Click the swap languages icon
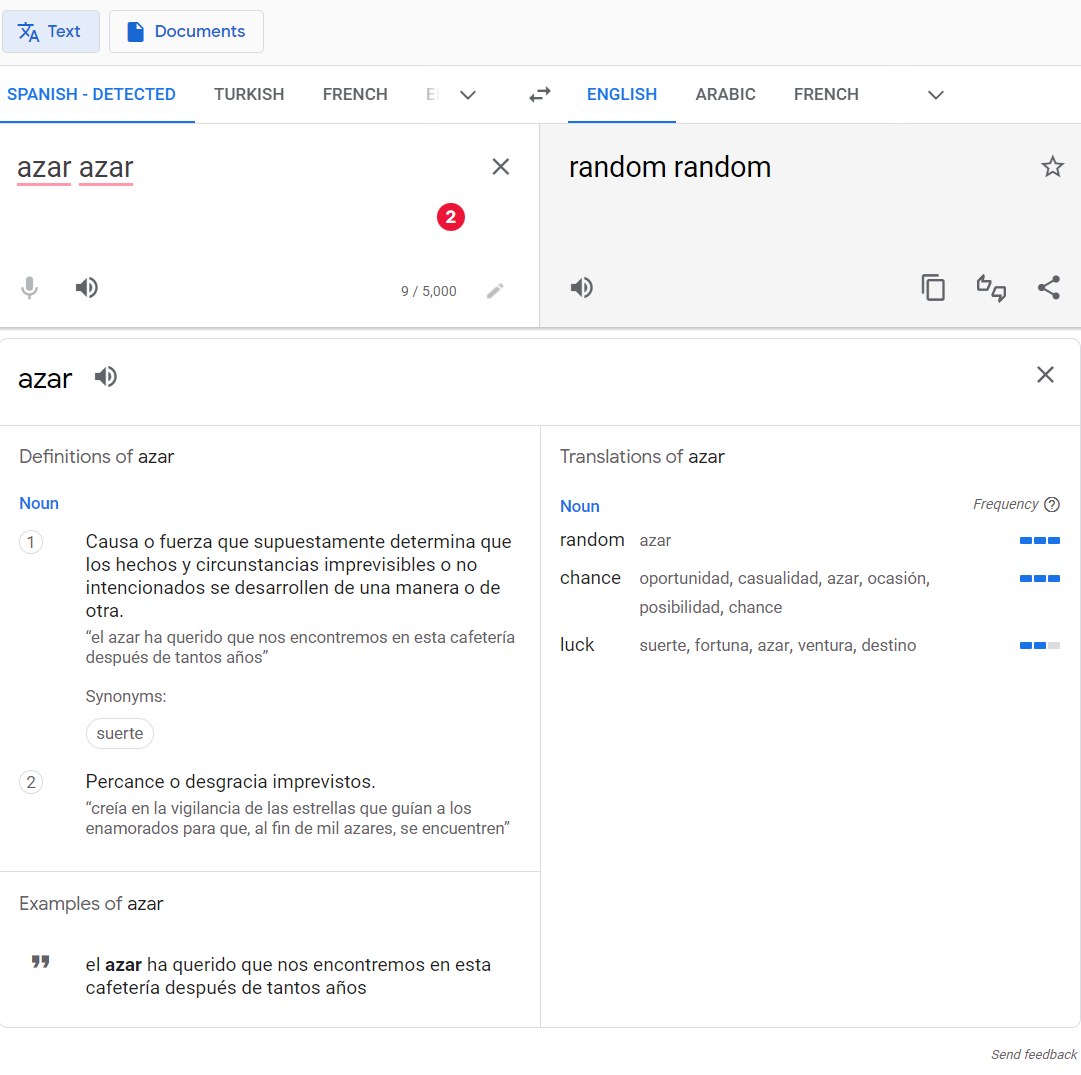This screenshot has width=1081, height=1075. pyautogui.click(x=540, y=95)
